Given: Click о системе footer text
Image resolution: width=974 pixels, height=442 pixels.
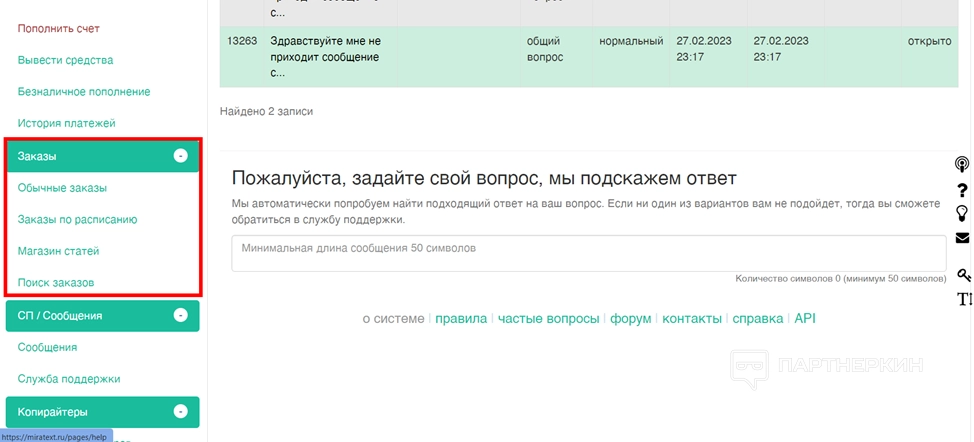Looking at the screenshot, I should 393,318.
